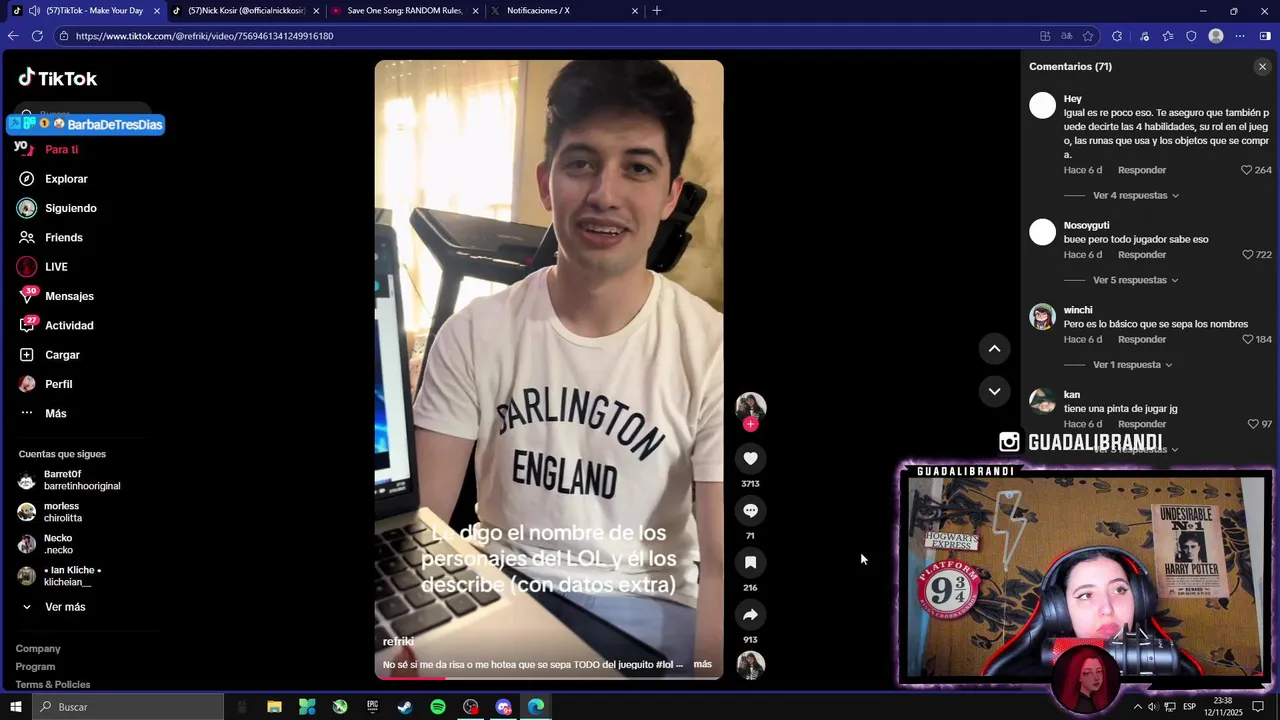The image size is (1280, 720).
Task: Click the TikTok logo
Action: 58,78
